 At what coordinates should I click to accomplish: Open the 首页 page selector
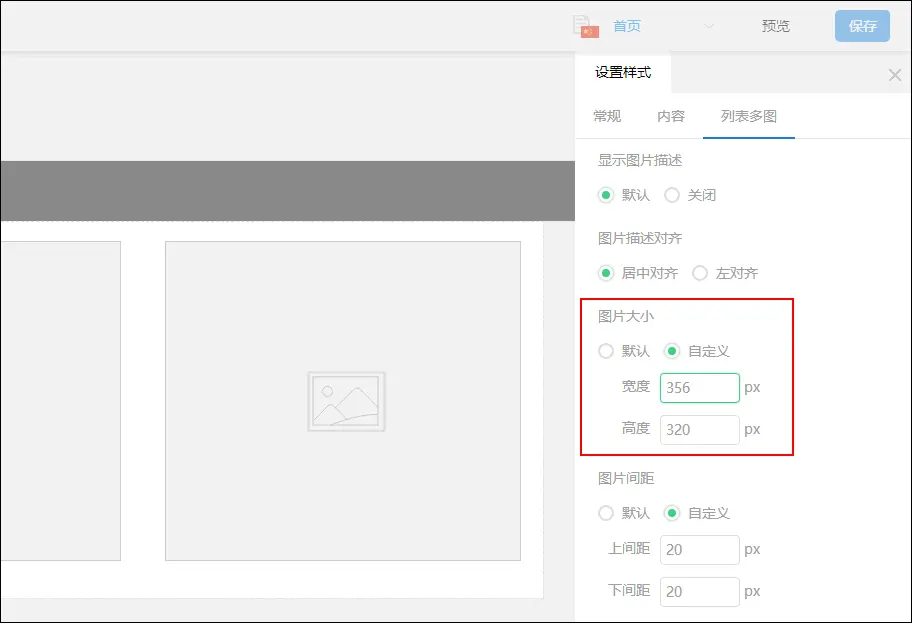click(627, 27)
